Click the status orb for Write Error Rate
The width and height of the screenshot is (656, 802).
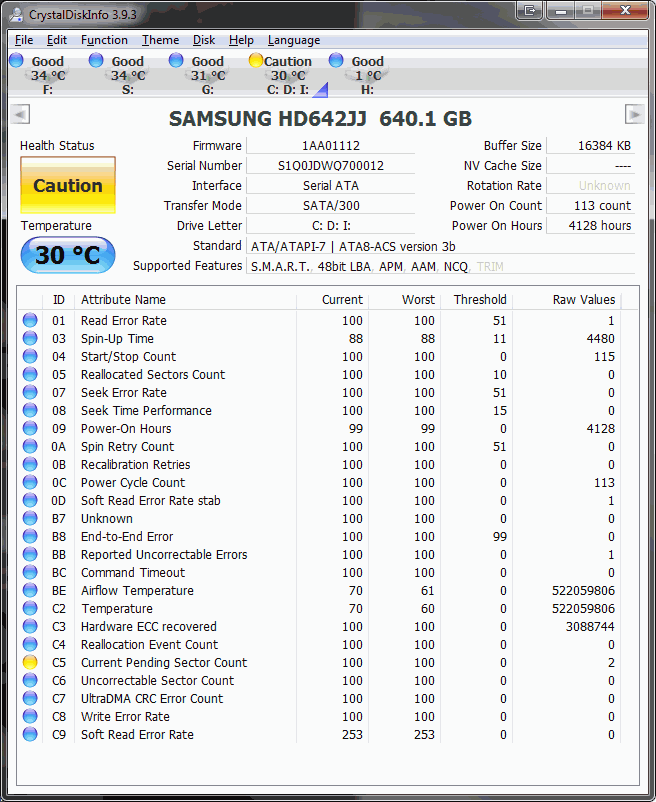click(x=30, y=716)
